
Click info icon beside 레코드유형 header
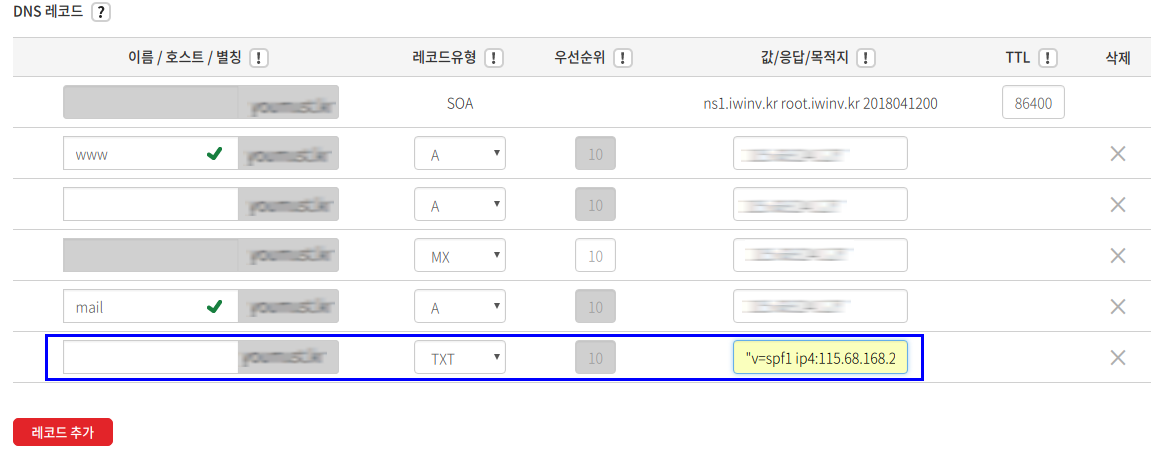point(493,58)
